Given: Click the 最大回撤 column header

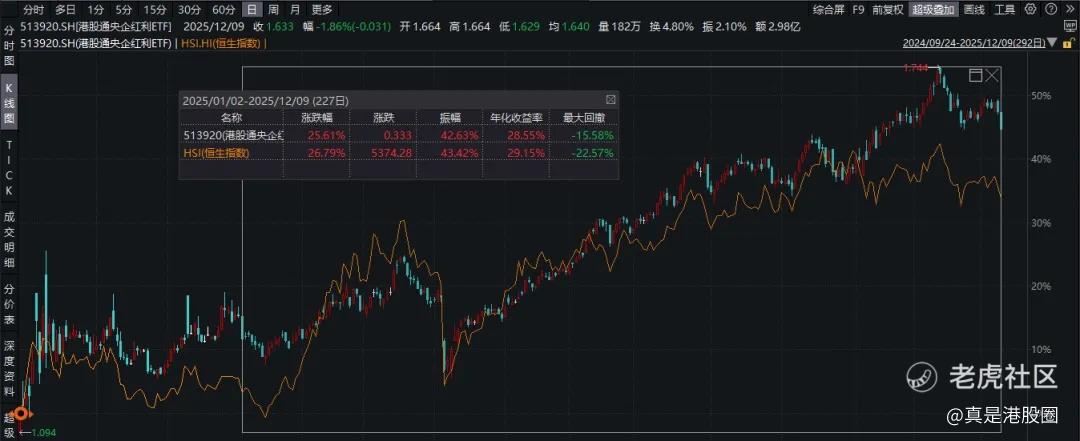Looking at the screenshot, I should click(583, 117).
